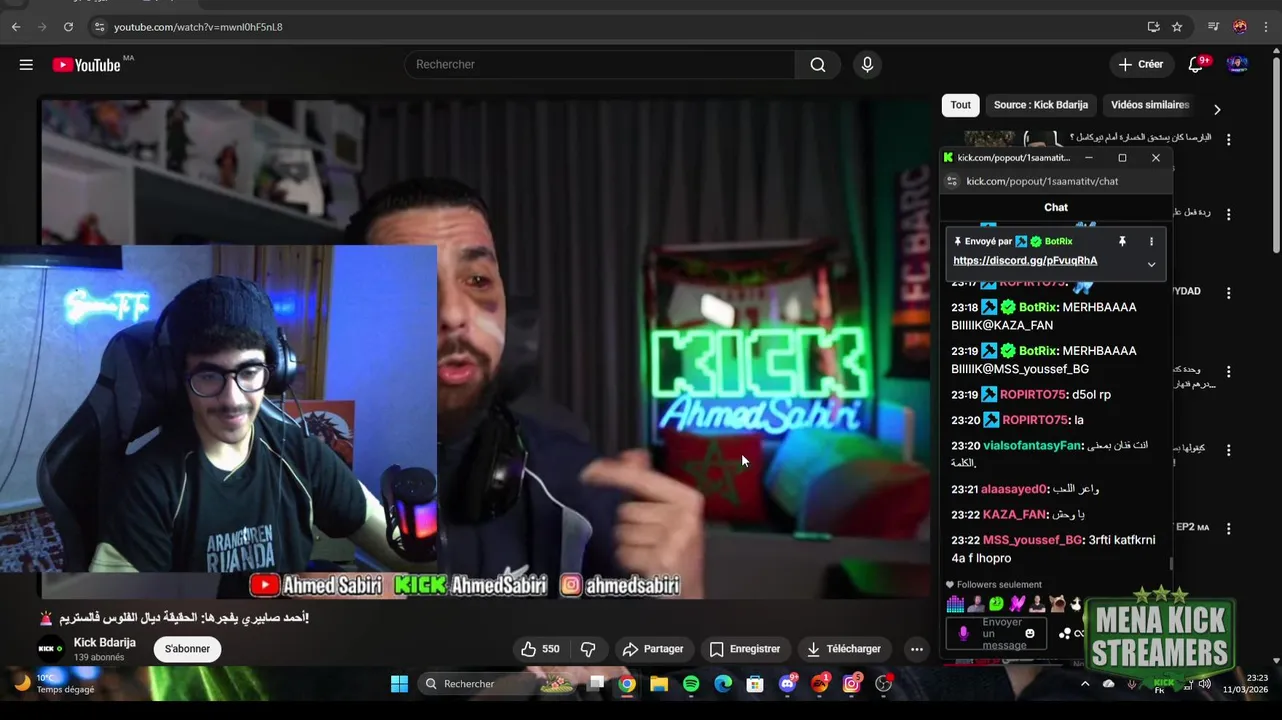1282x720 pixels.
Task: Open the Kick Bdarija channel name
Action: click(104, 642)
